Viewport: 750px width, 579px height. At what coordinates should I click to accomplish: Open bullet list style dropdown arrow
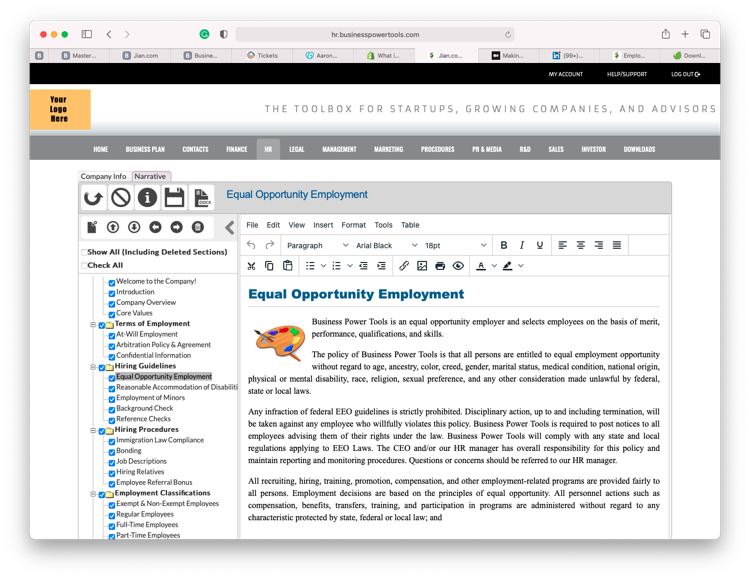(323, 266)
